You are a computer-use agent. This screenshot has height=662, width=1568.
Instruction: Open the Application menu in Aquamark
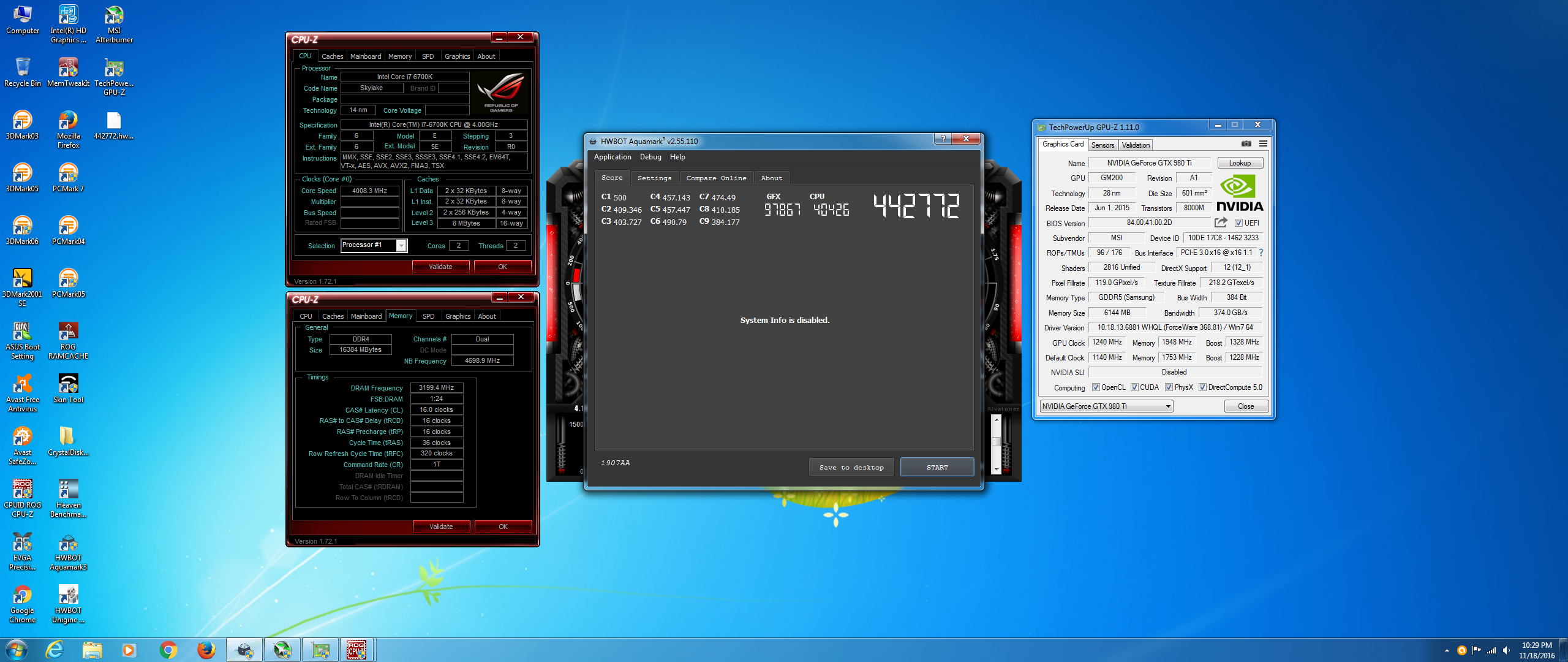point(612,157)
